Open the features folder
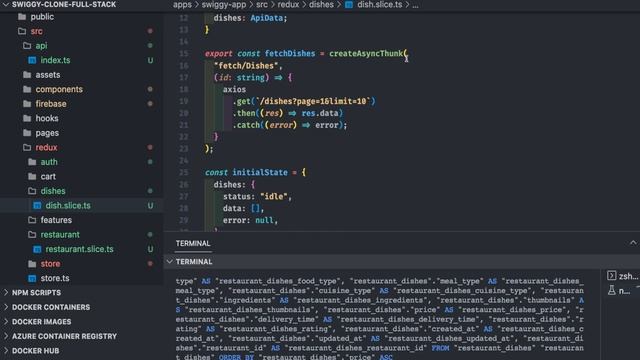 (56, 220)
